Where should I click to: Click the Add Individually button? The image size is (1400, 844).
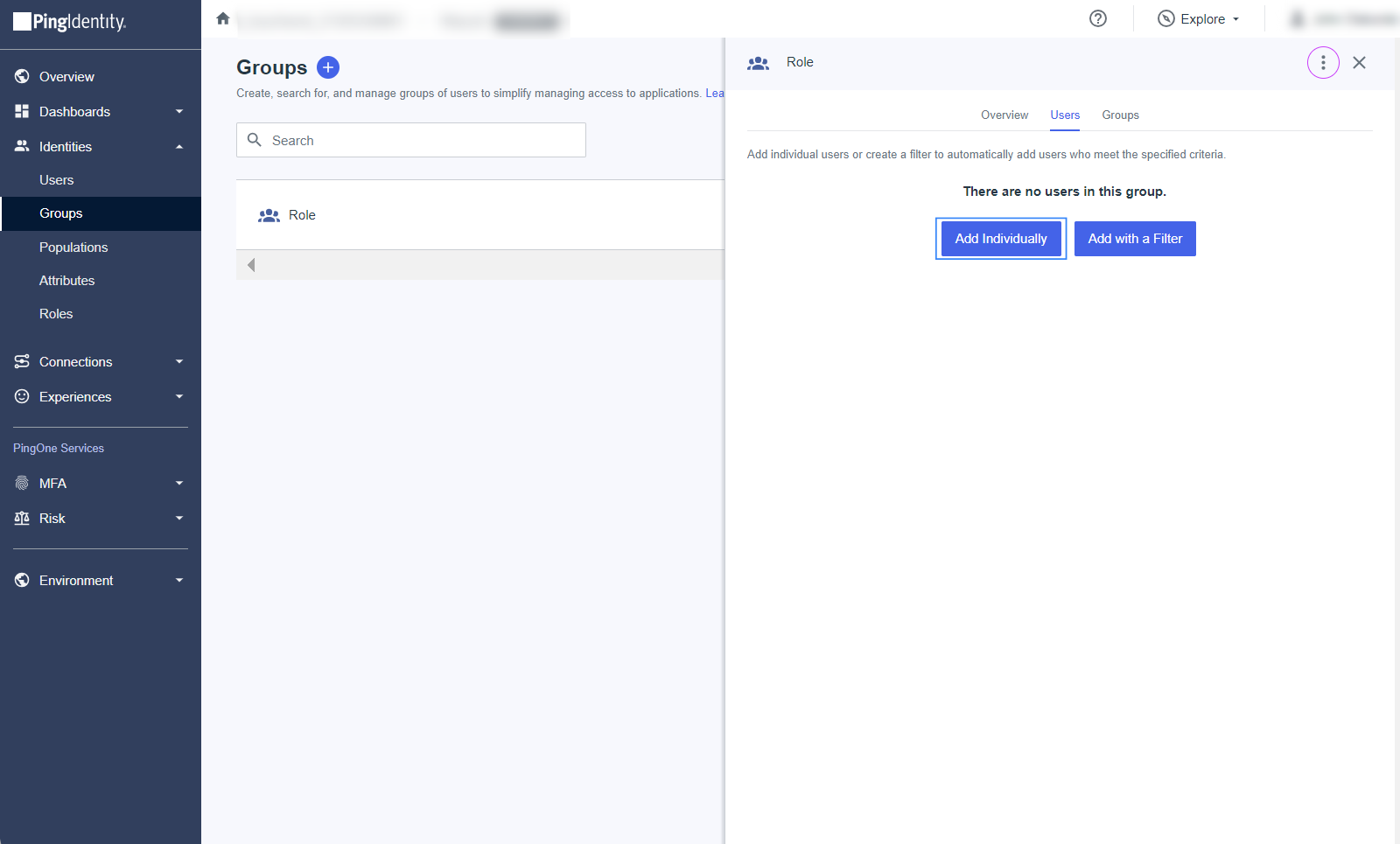tap(1001, 239)
